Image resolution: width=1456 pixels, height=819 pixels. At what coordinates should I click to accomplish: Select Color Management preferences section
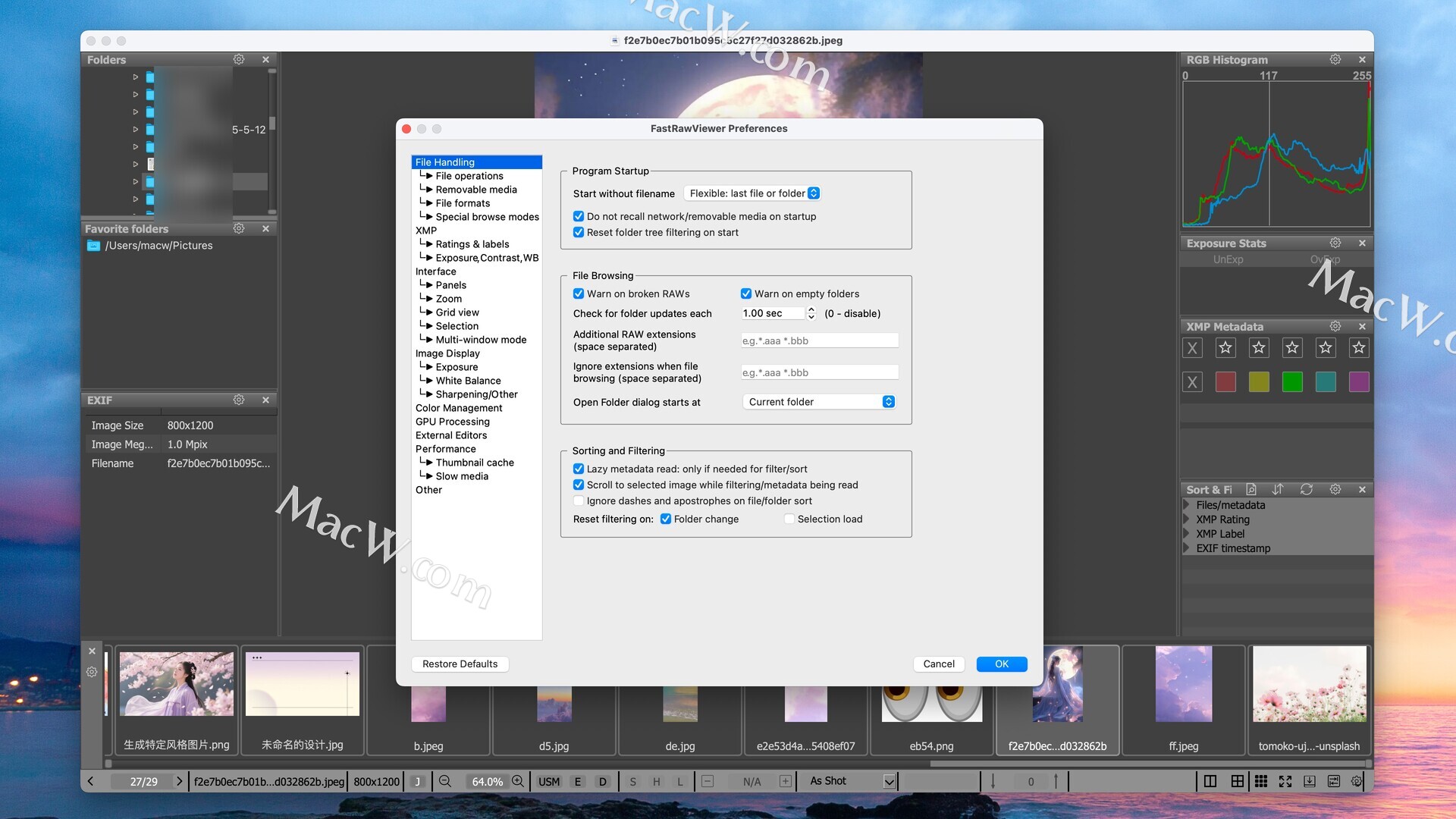pos(458,408)
